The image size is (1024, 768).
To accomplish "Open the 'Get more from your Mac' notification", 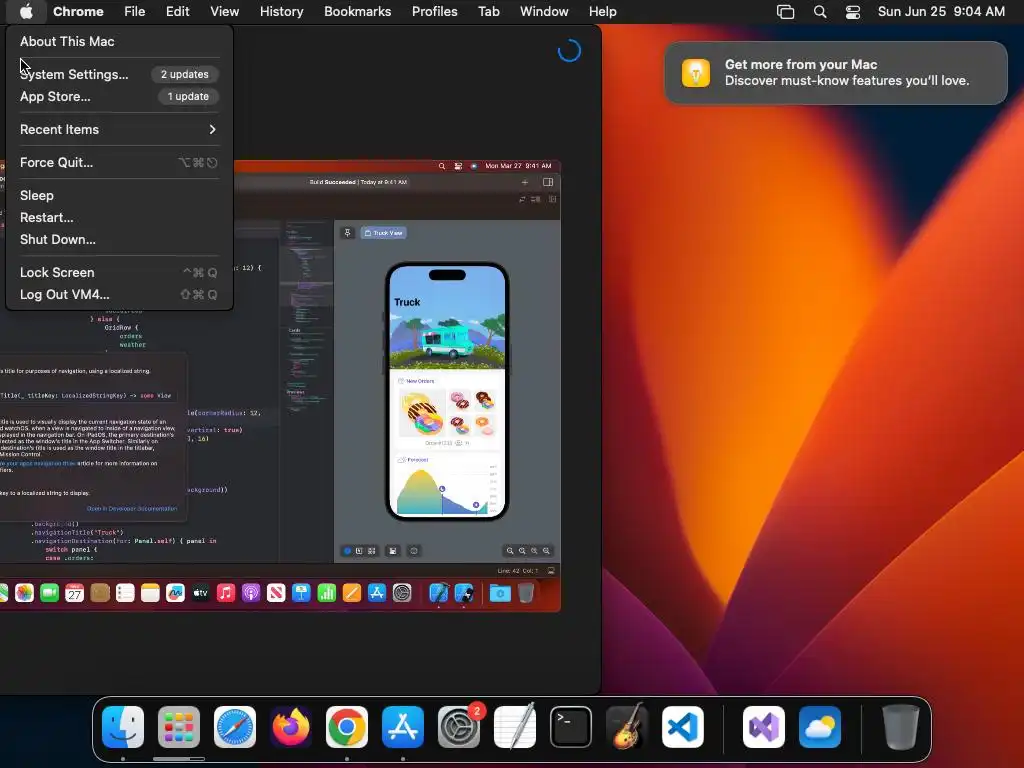I will point(836,72).
